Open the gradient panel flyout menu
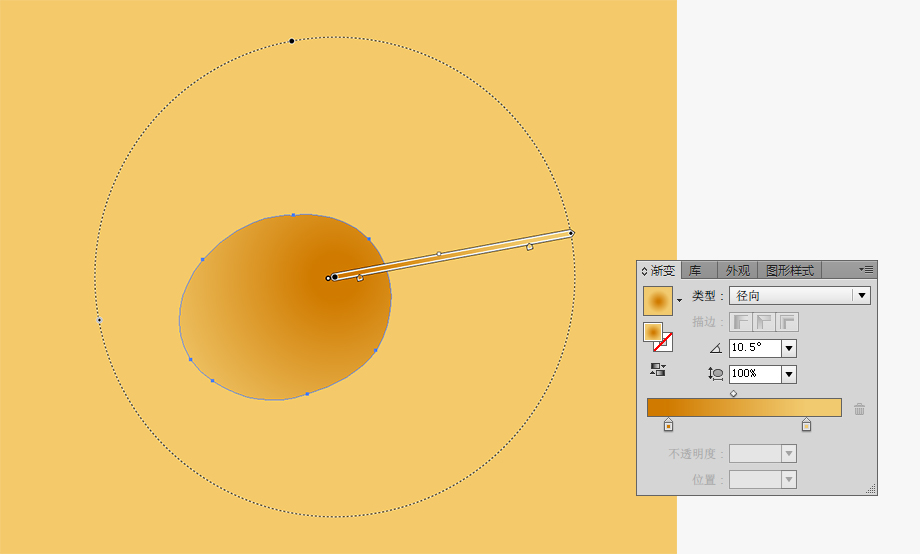The width and height of the screenshot is (920, 554). [x=866, y=269]
